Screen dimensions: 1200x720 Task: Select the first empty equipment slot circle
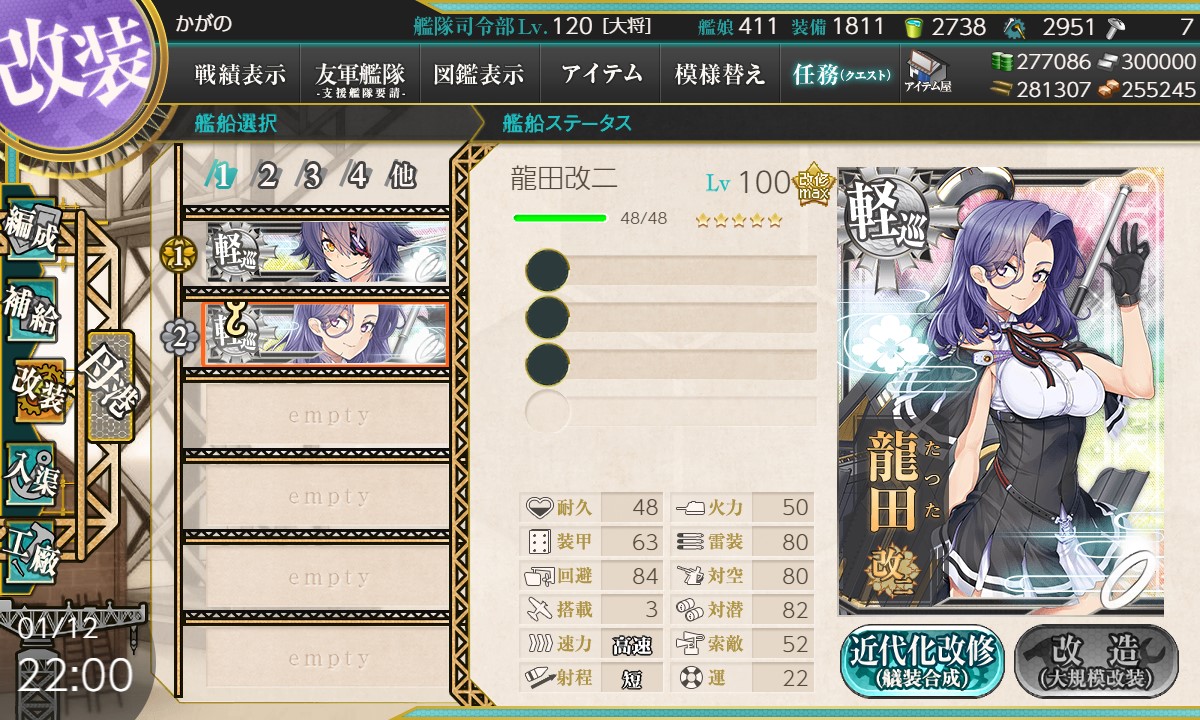547,271
